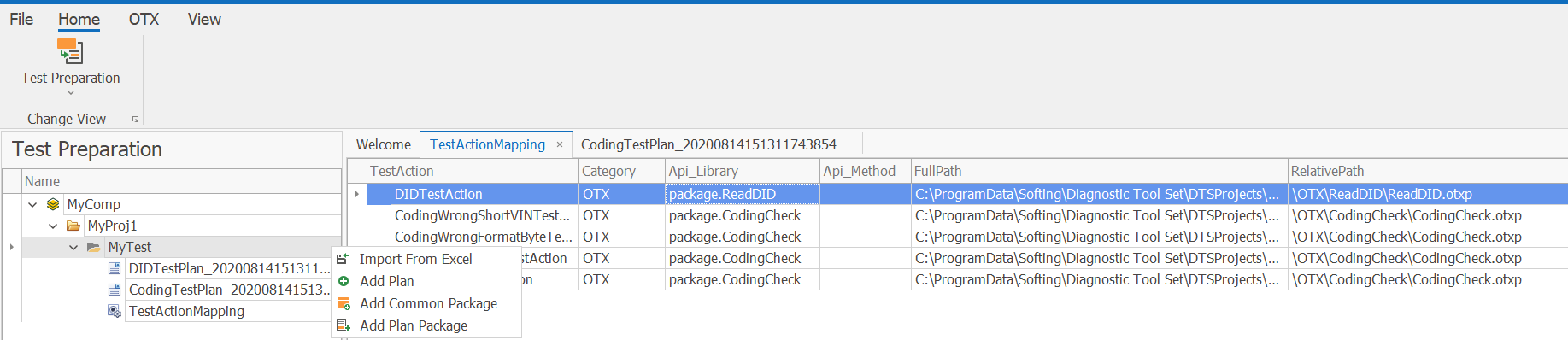The height and width of the screenshot is (340, 1568).
Task: Open the File menu
Action: click(21, 19)
